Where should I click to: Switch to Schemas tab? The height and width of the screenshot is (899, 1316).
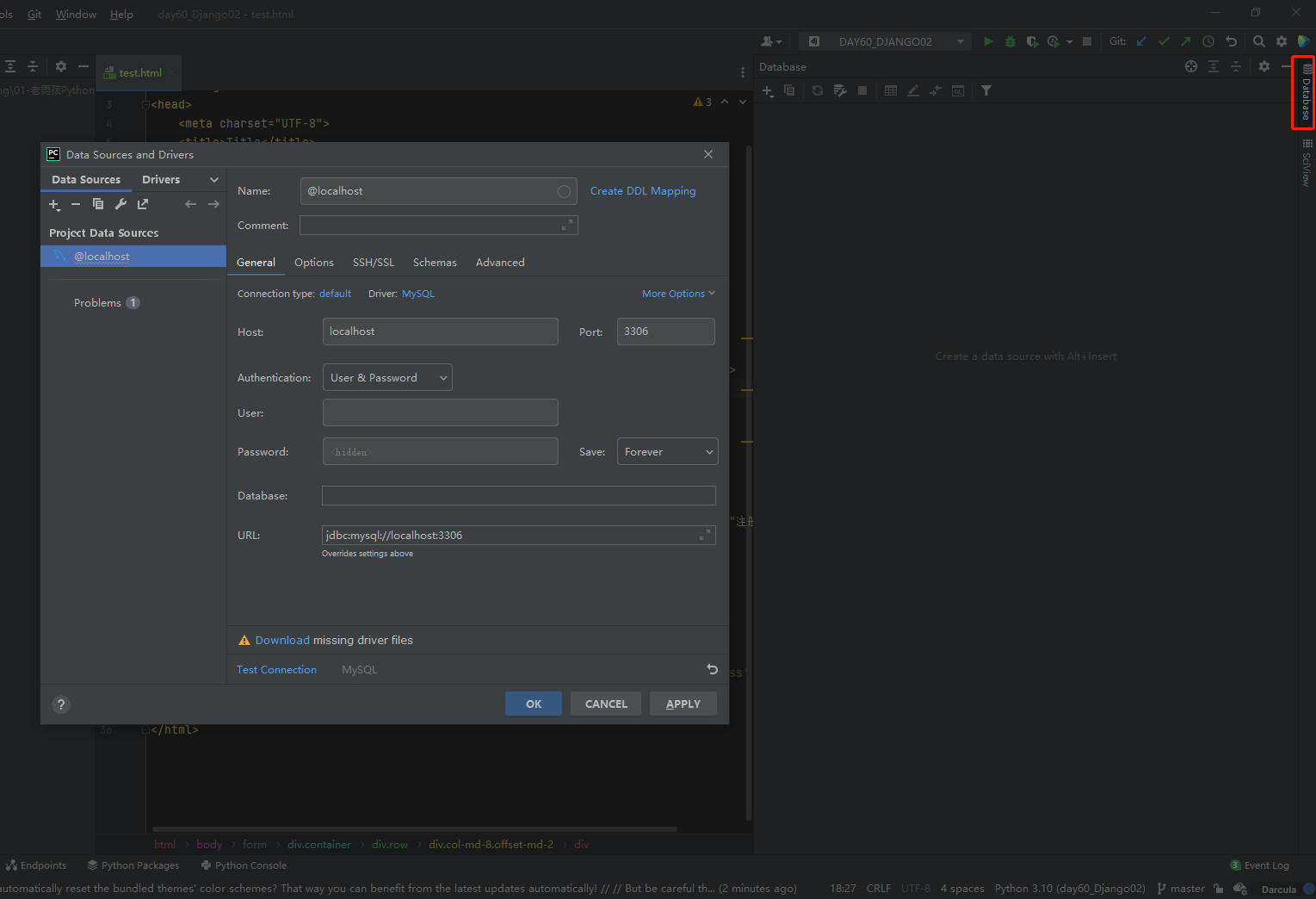point(435,263)
